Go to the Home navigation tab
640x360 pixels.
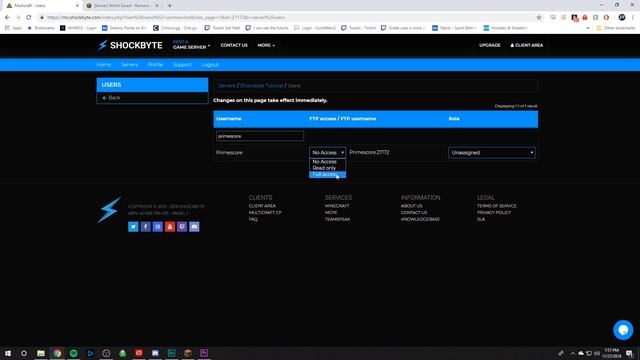tap(104, 64)
